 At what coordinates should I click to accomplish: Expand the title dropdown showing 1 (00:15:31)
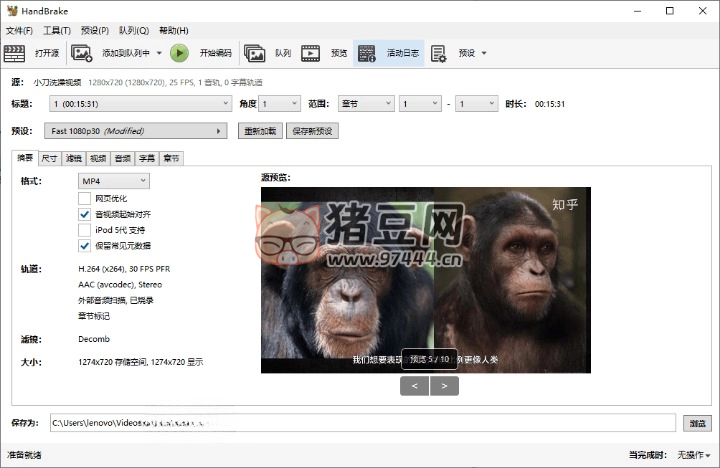click(x=140, y=103)
